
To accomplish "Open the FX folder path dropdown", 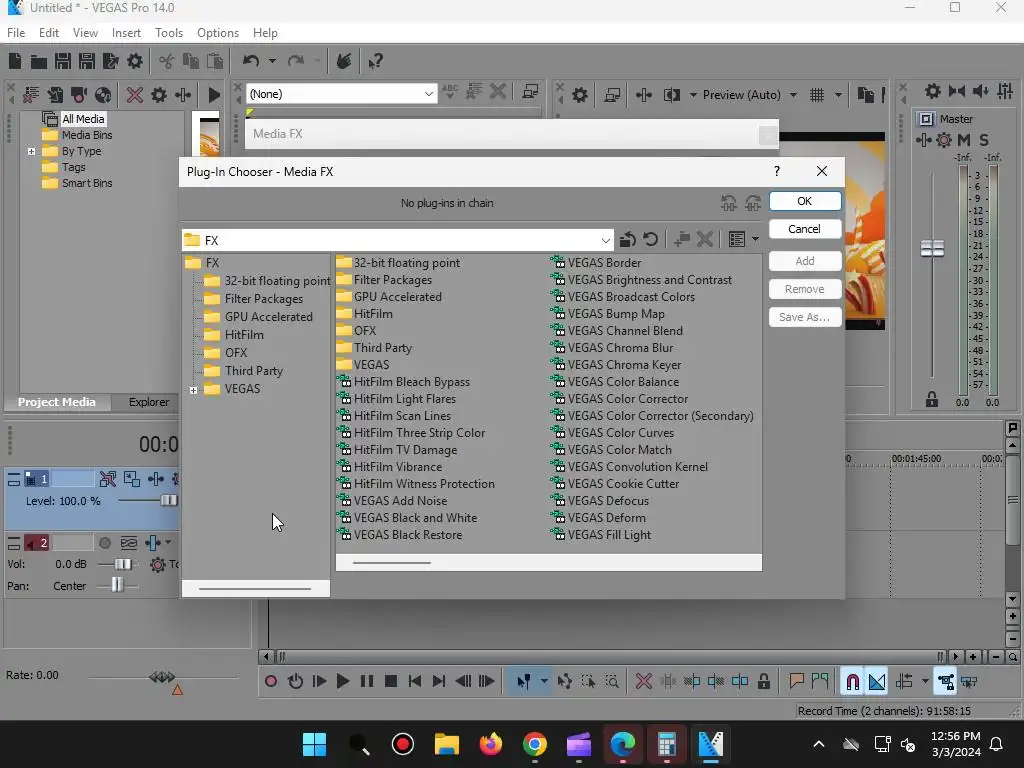I will (605, 240).
